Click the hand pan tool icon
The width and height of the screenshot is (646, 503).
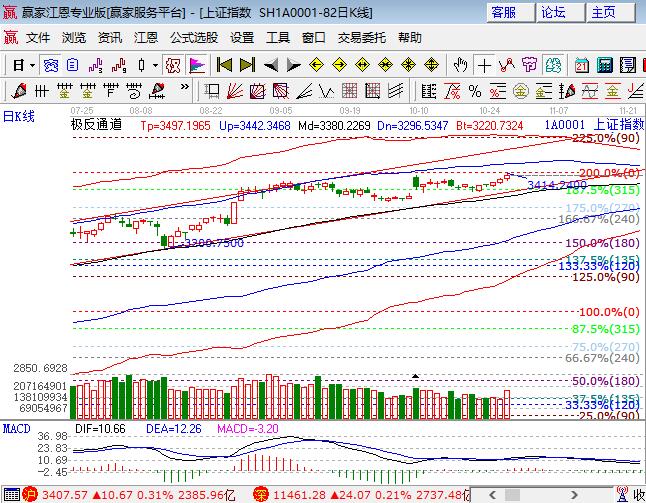click(460, 65)
